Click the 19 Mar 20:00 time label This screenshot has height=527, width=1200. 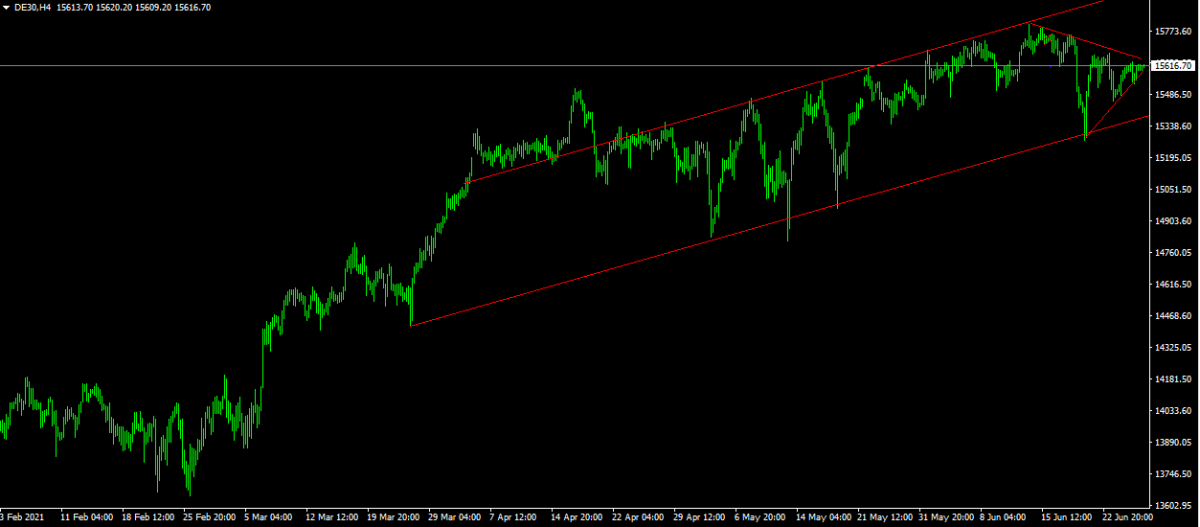pyautogui.click(x=395, y=518)
